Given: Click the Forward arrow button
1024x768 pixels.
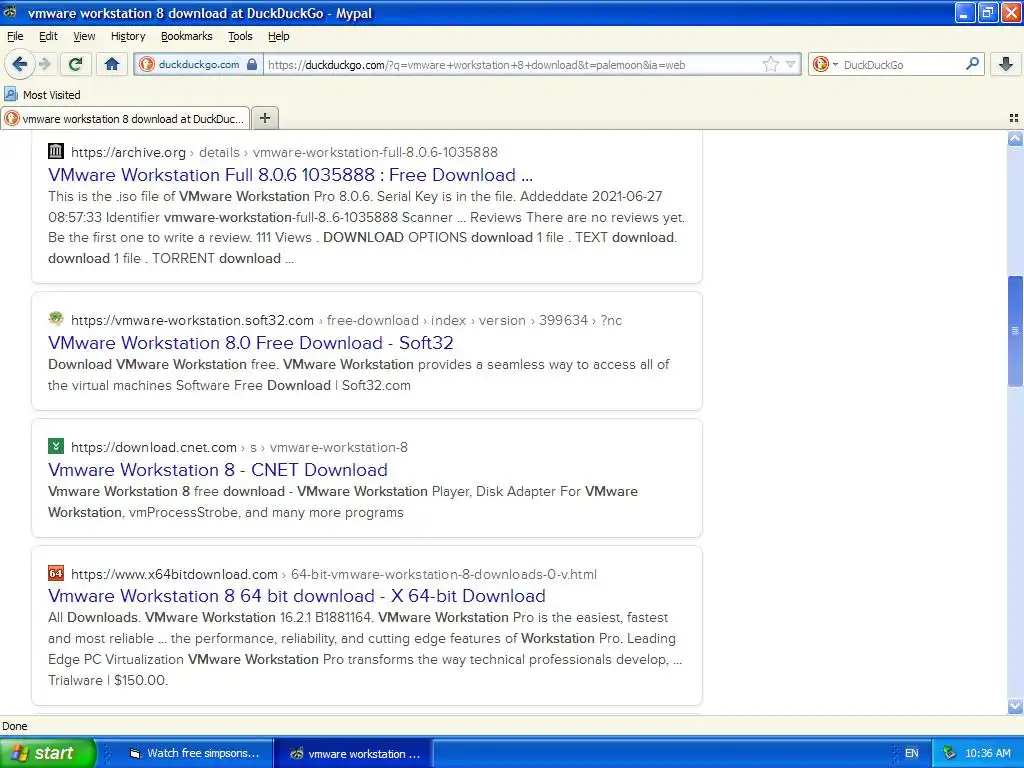Looking at the screenshot, I should click(x=44, y=64).
